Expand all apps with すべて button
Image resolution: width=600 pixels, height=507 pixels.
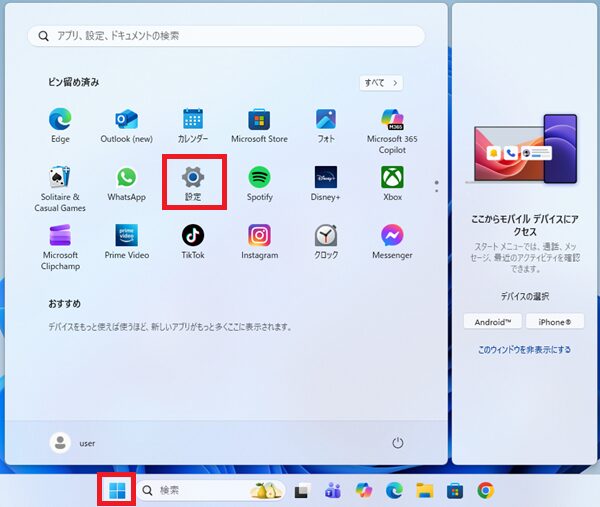pos(381,83)
